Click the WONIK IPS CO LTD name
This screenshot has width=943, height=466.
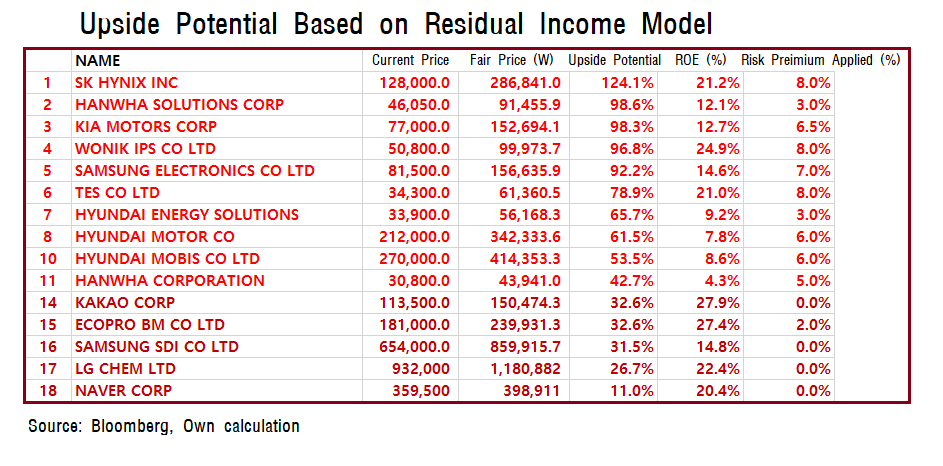[145, 149]
